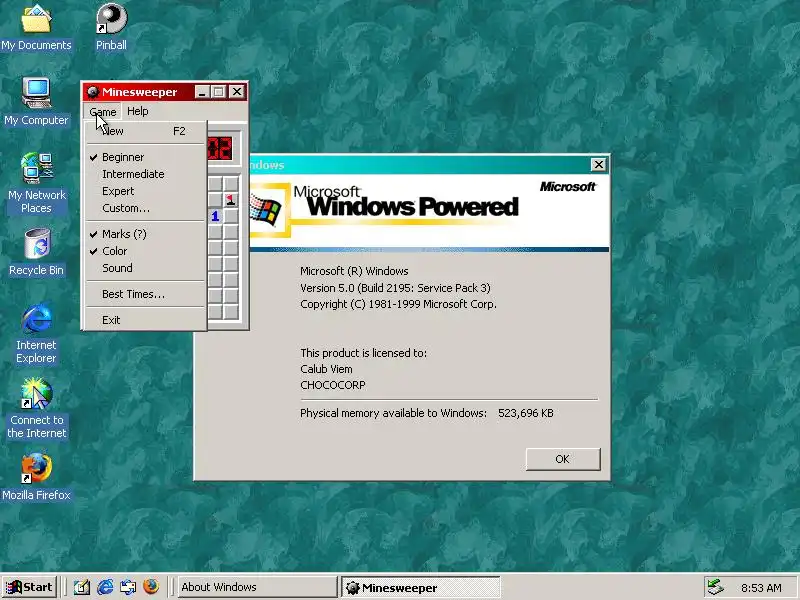This screenshot has height=600, width=800.
Task: Click the licensed name Calub Viem
Action: click(326, 369)
